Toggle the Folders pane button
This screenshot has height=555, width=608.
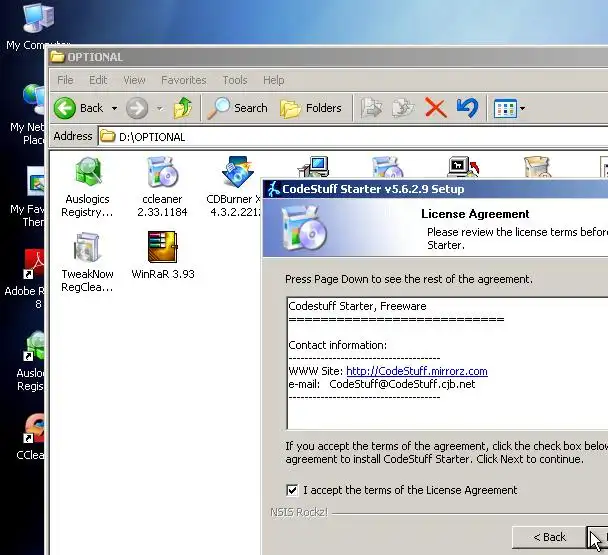[311, 108]
